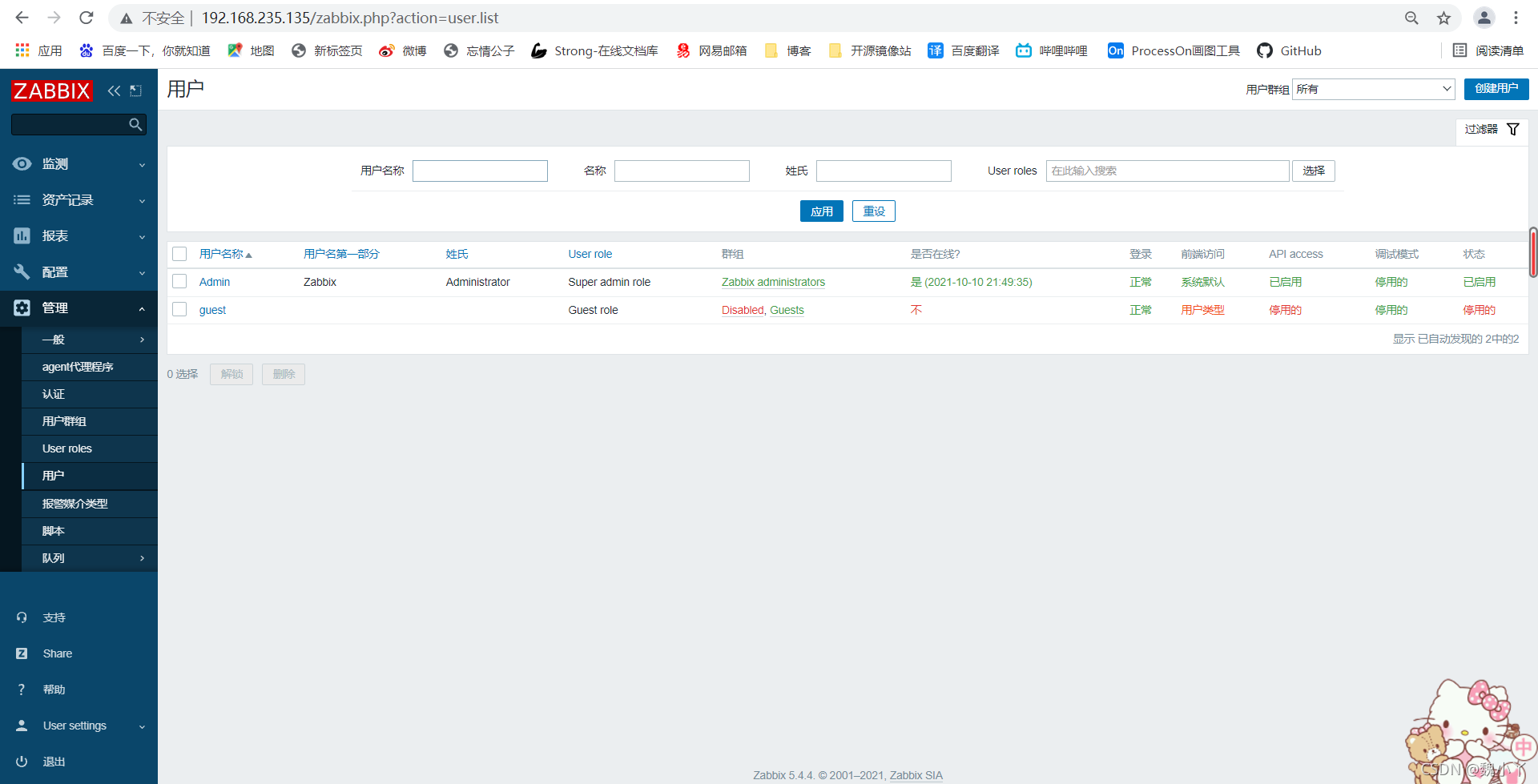The width and height of the screenshot is (1538, 784).
Task: Check the guest row checkbox
Action: pos(179,310)
